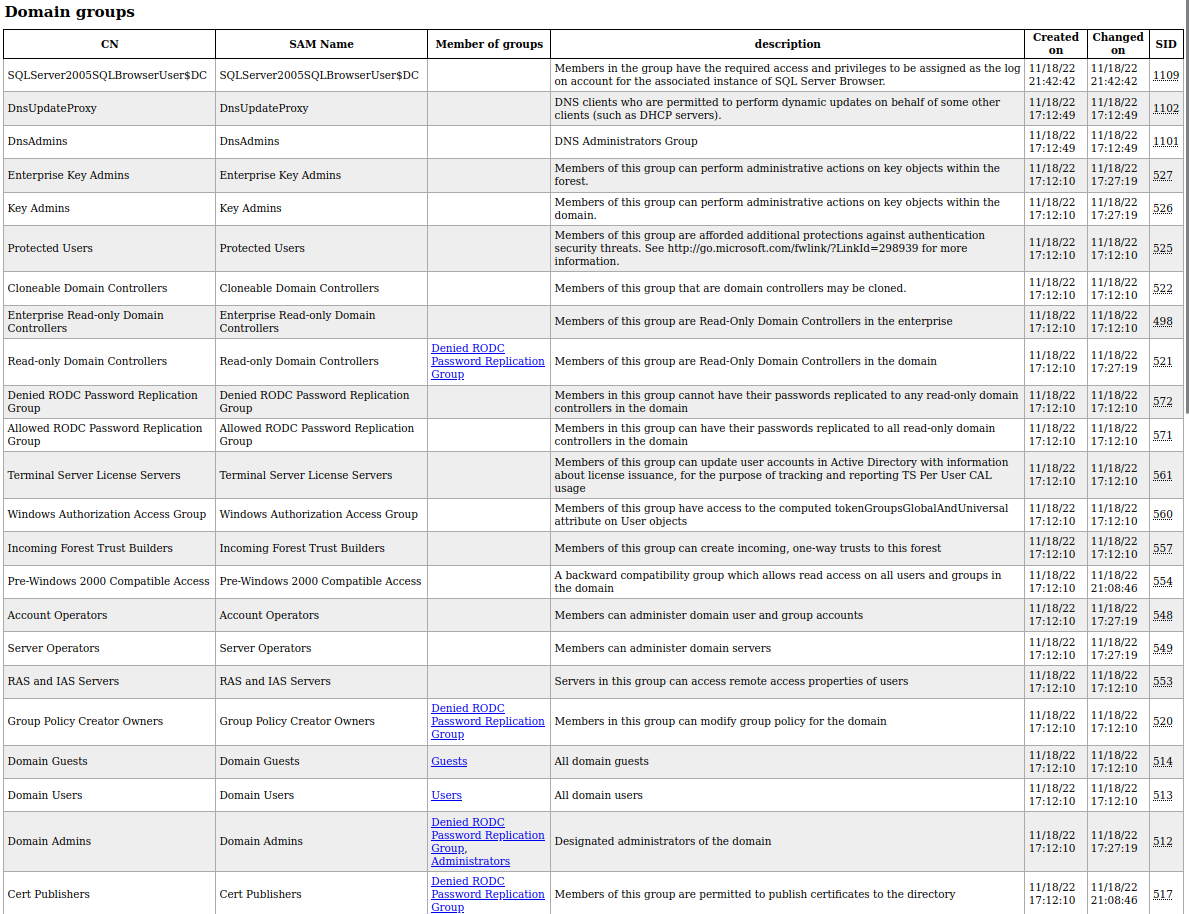Click SID 557 for Incoming Forest Trust Builders
Image resolution: width=1189 pixels, height=914 pixels.
point(1162,548)
